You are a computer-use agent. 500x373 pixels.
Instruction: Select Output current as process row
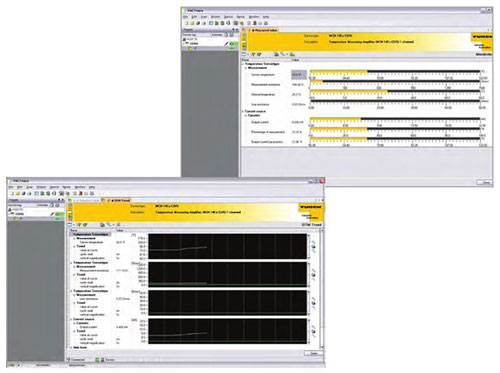(267, 142)
